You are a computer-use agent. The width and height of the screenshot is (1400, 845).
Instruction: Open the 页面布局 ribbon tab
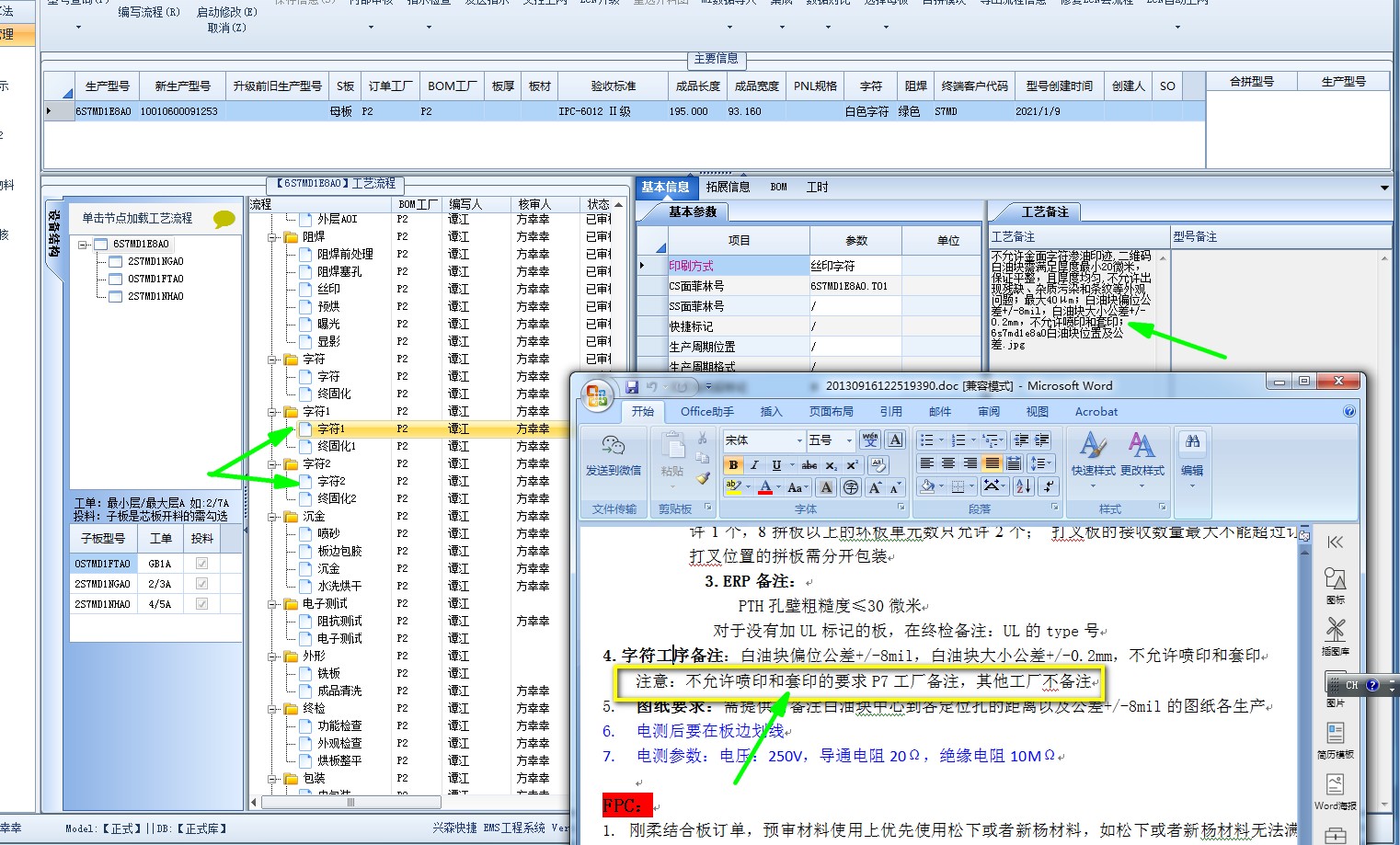[832, 412]
